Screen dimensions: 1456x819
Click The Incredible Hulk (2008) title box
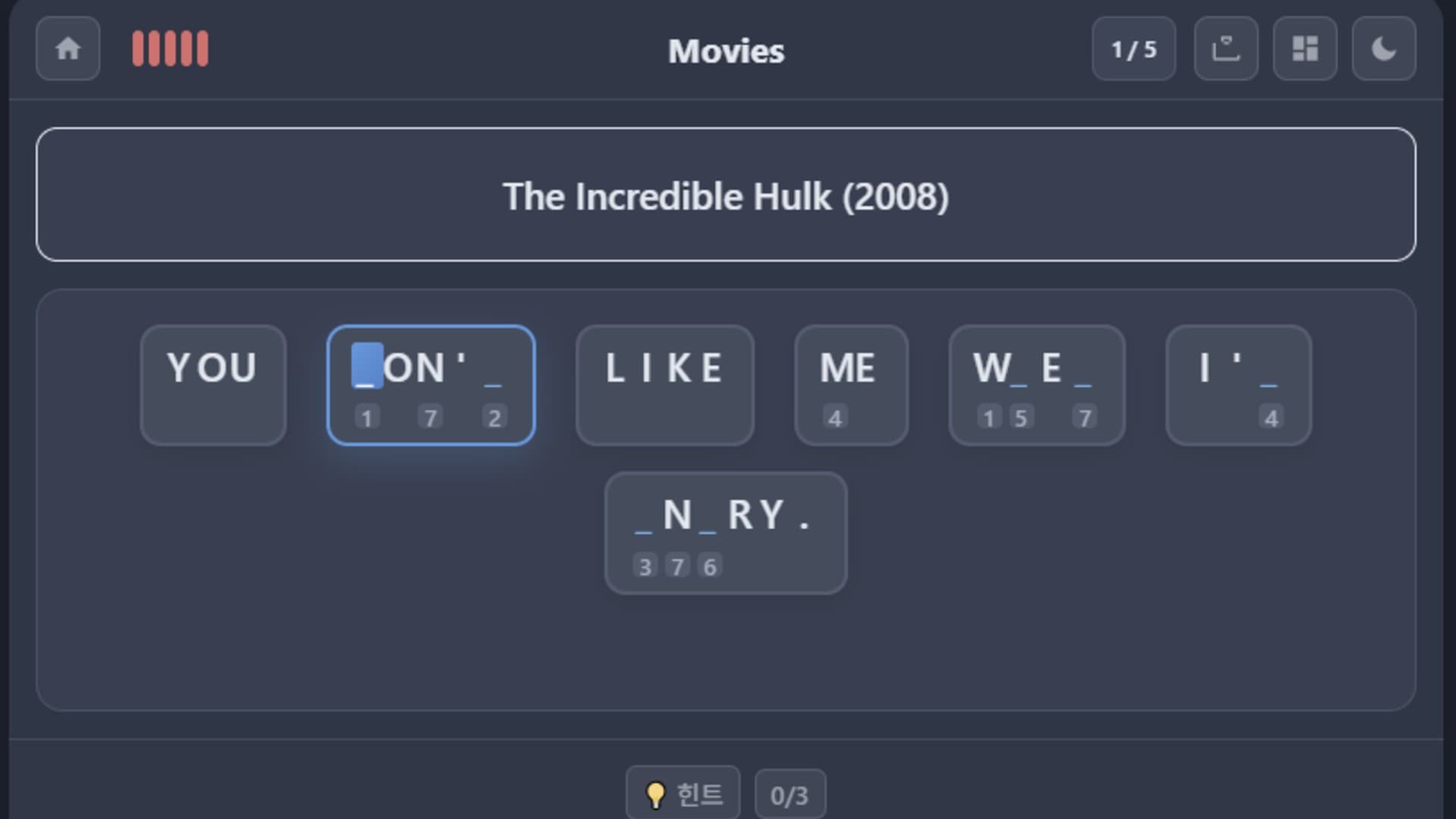726,195
